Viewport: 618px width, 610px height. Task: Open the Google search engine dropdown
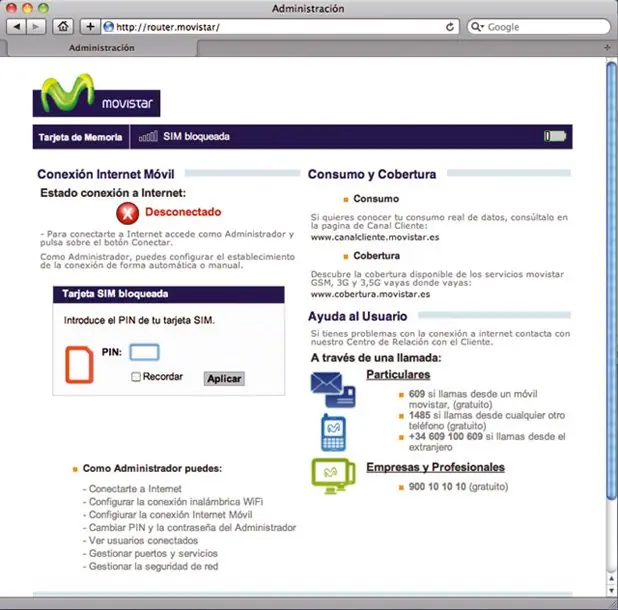477,27
